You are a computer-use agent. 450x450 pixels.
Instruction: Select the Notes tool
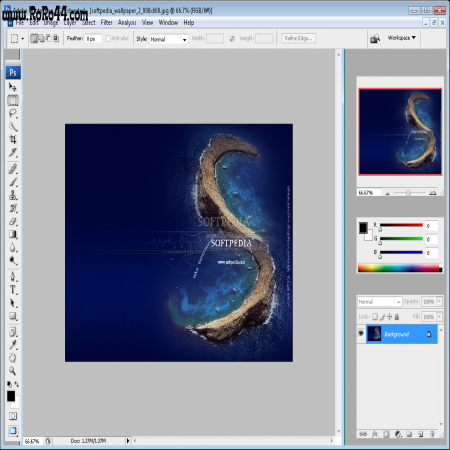point(13,332)
